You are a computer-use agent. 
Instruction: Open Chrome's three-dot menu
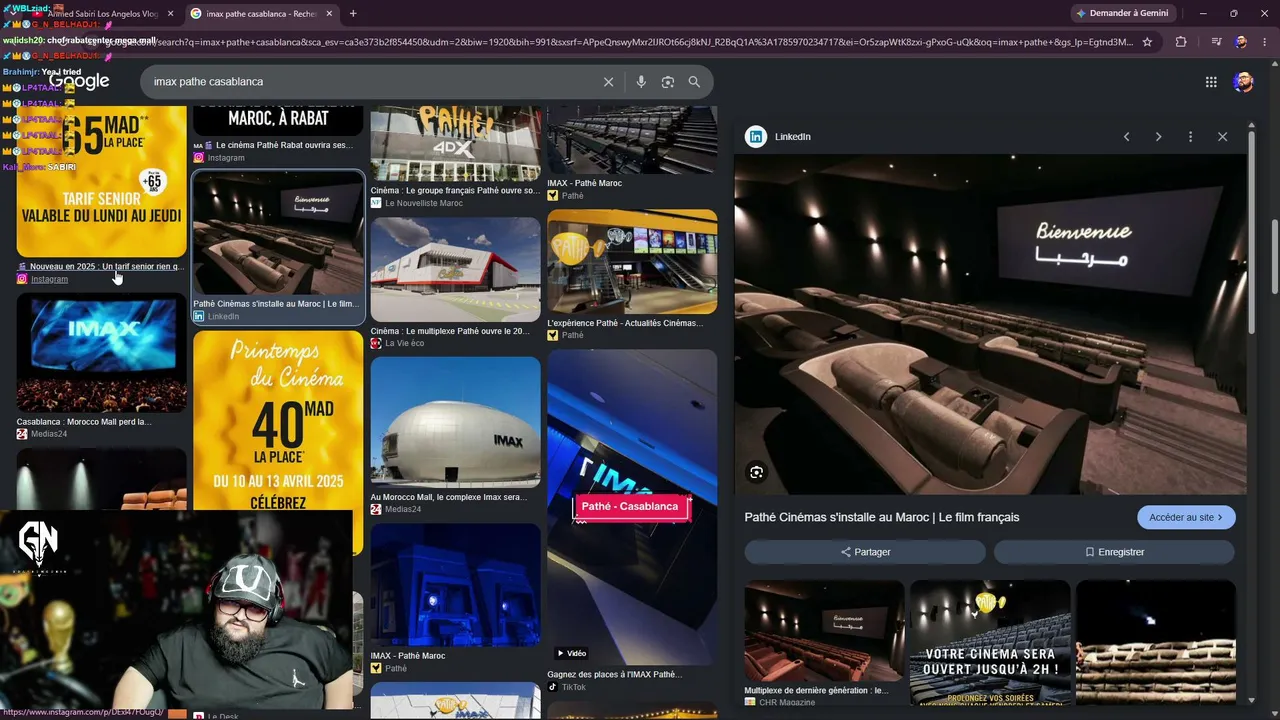click(x=1265, y=42)
